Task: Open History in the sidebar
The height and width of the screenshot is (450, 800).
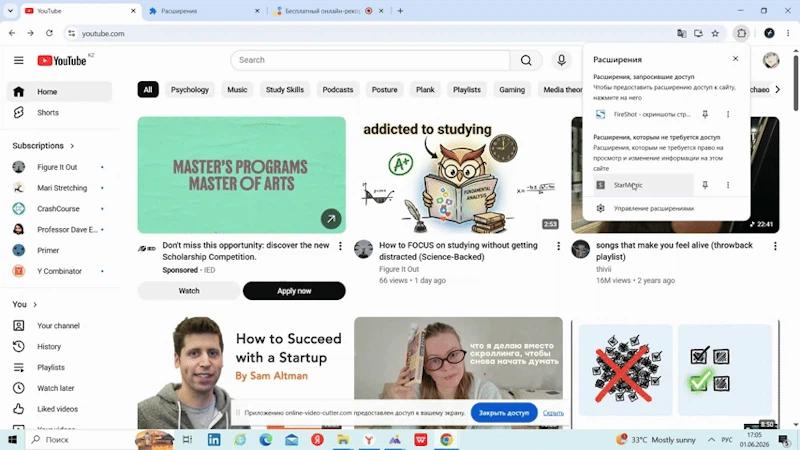Action: [60, 346]
